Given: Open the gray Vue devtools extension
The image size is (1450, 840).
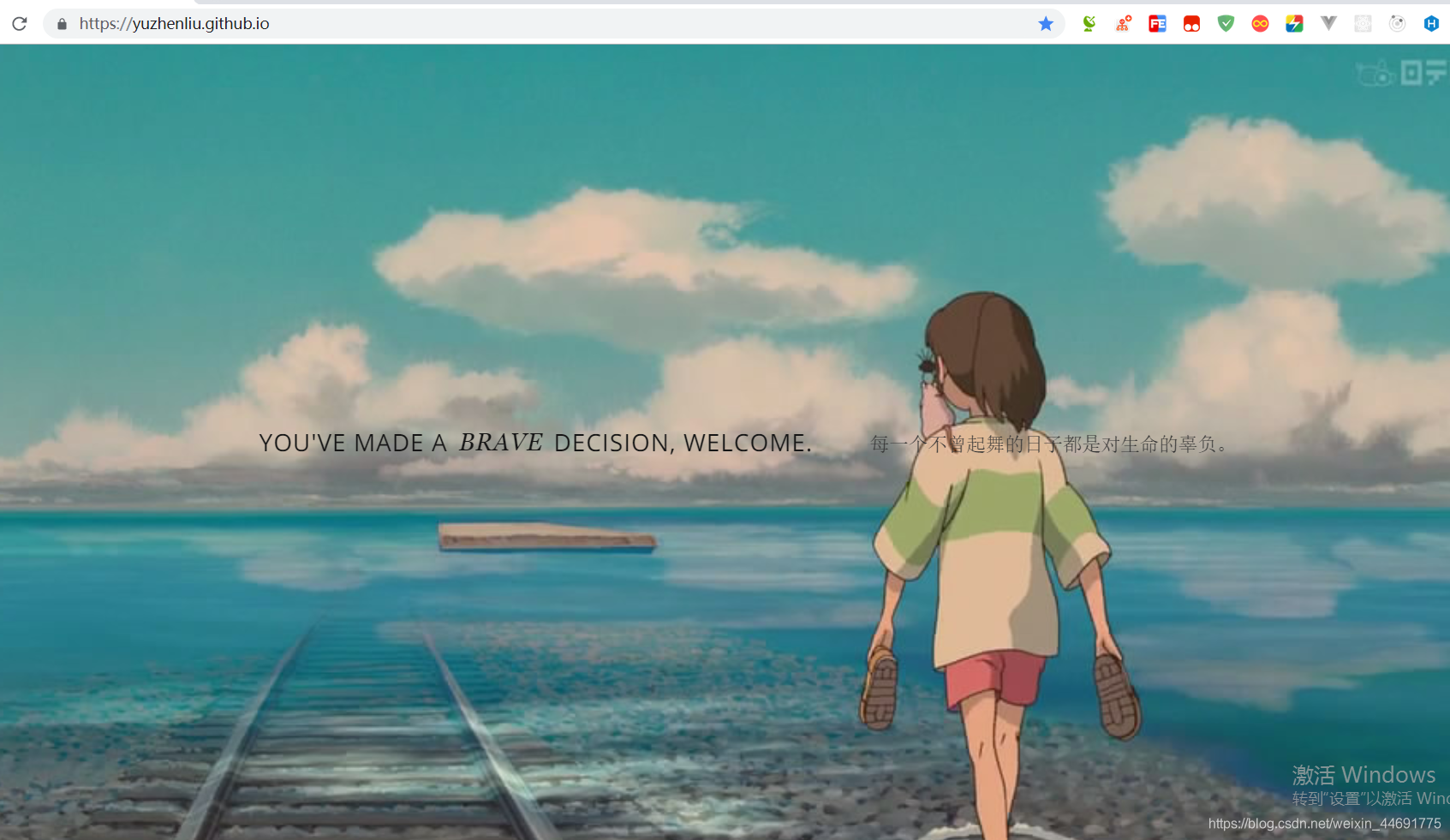Looking at the screenshot, I should point(1328,23).
